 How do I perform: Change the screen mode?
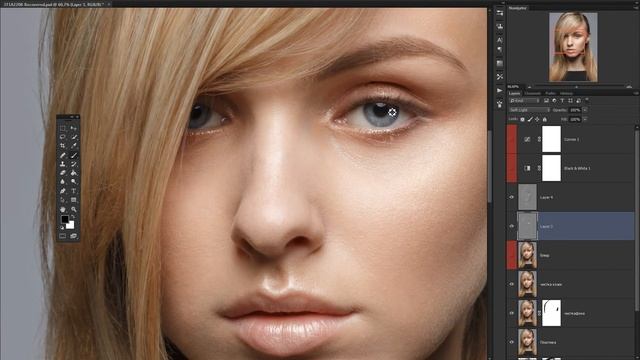pyautogui.click(x=74, y=236)
